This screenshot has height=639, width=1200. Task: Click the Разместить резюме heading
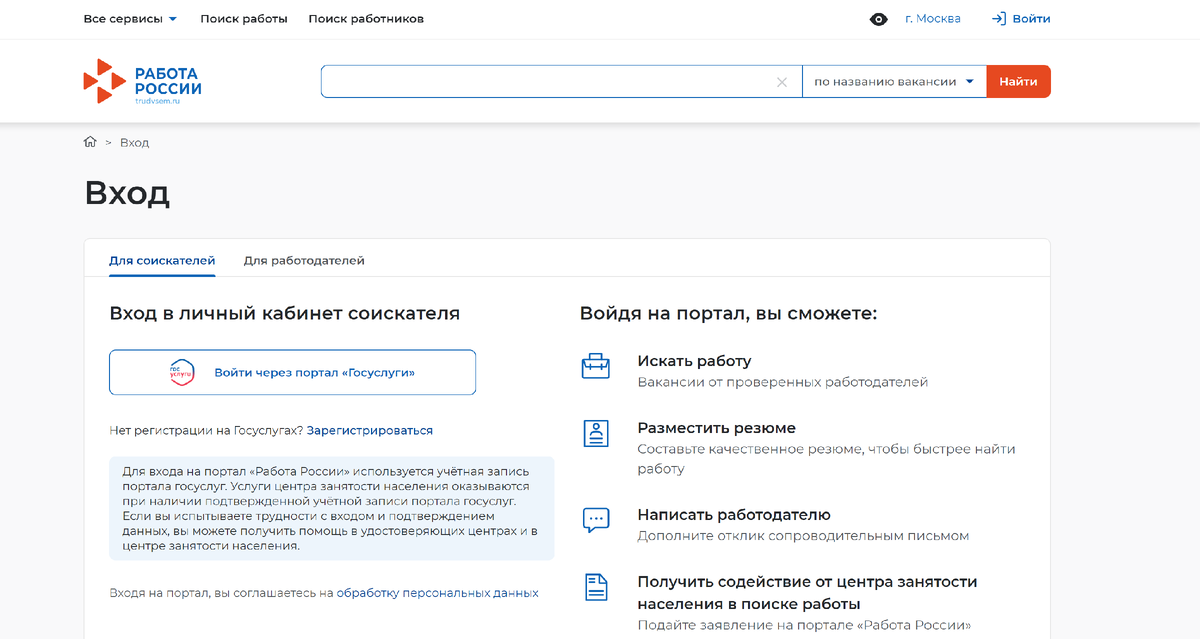716,428
